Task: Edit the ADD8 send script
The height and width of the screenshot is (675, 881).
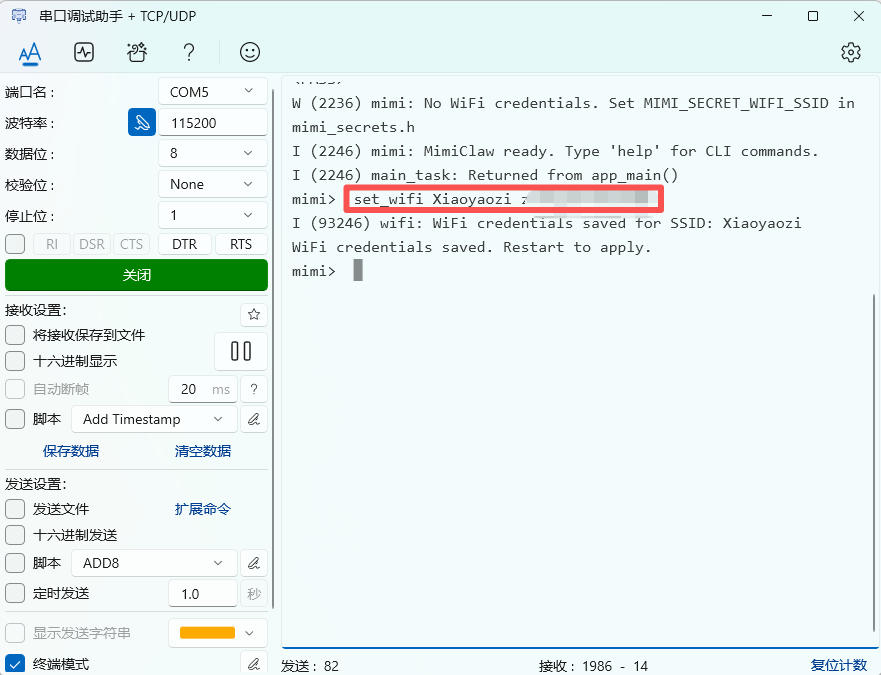Action: 254,563
